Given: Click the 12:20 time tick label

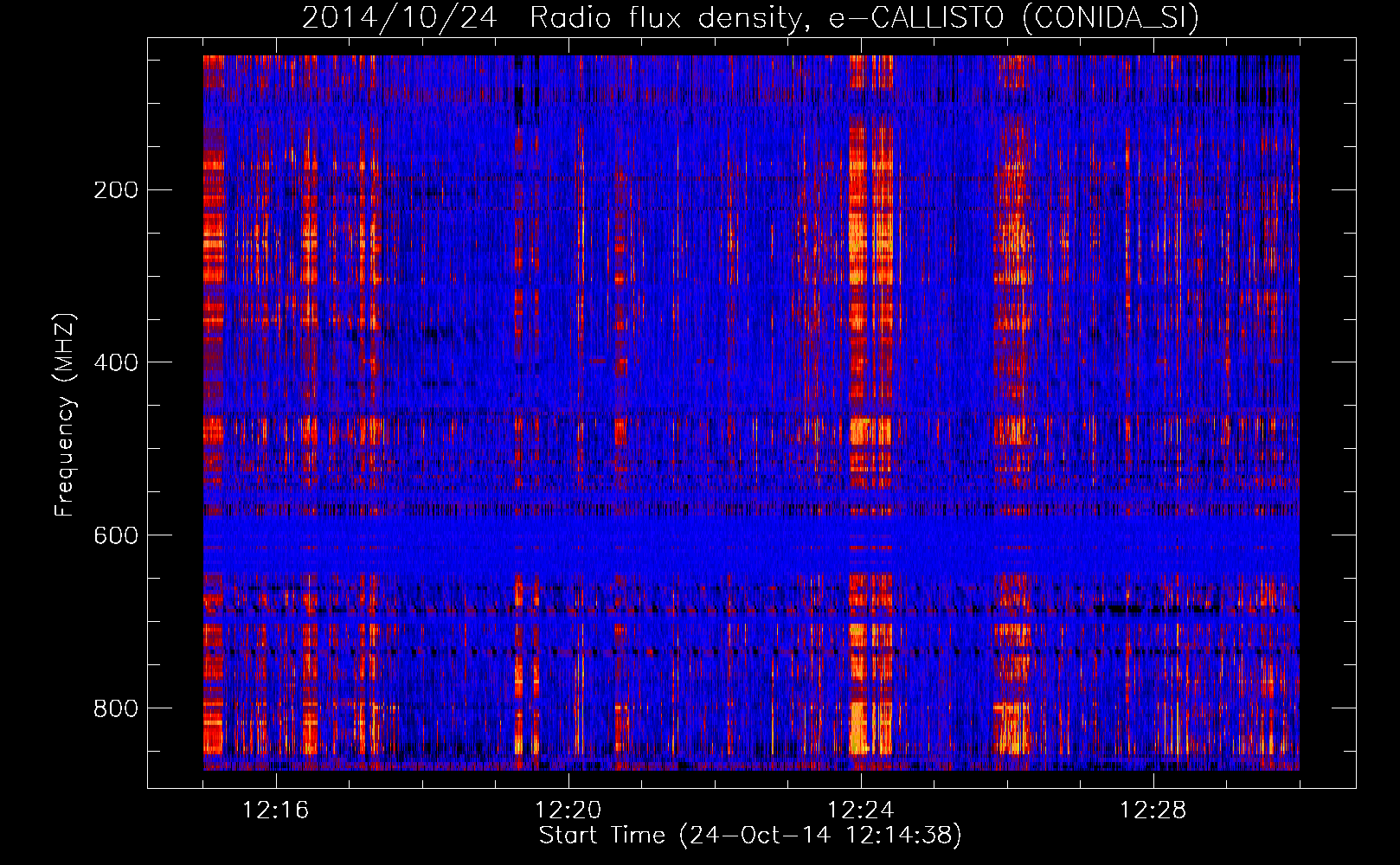Looking at the screenshot, I should click(x=568, y=811).
